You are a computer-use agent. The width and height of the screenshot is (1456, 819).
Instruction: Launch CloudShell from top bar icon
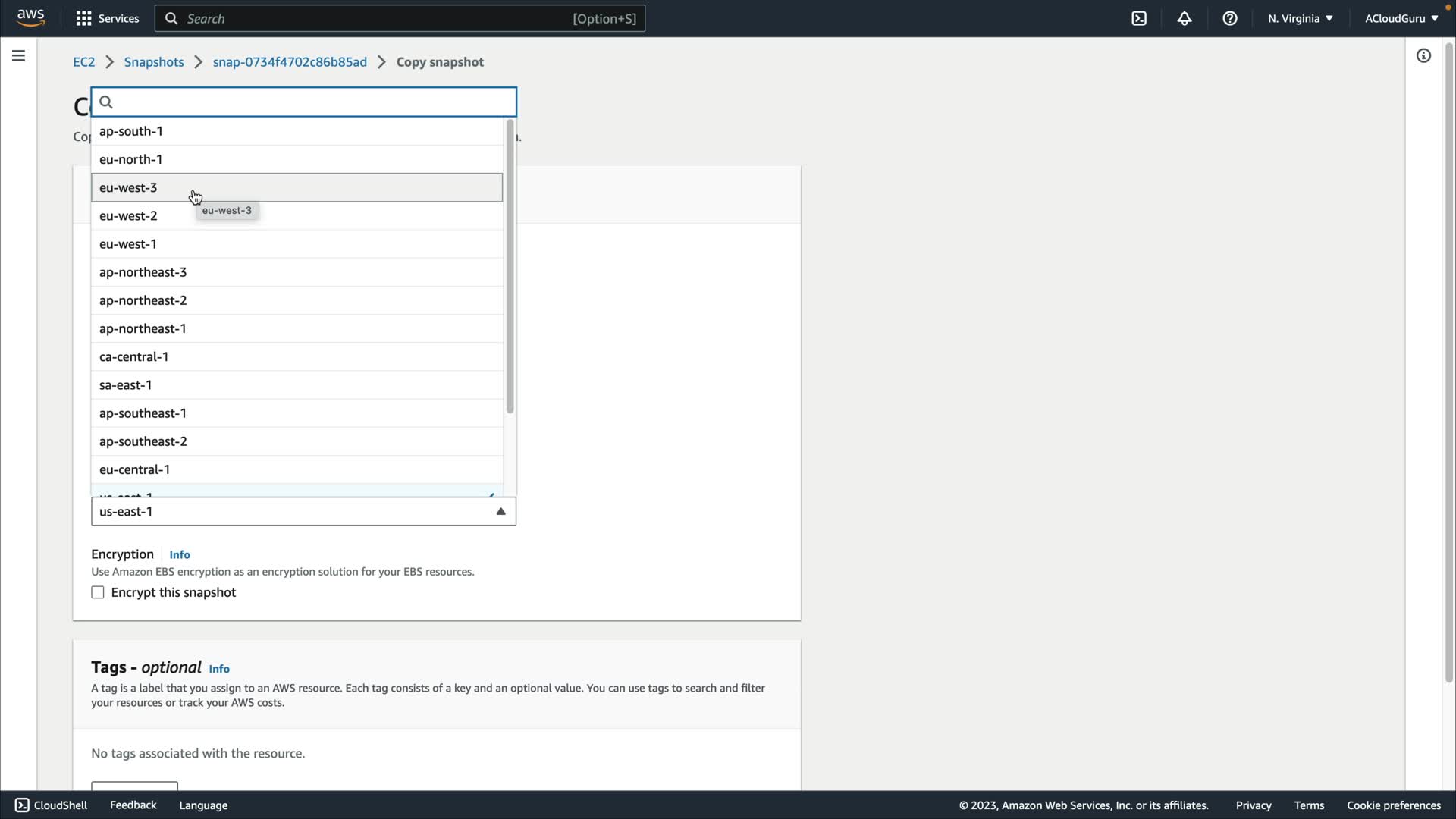tap(1139, 18)
